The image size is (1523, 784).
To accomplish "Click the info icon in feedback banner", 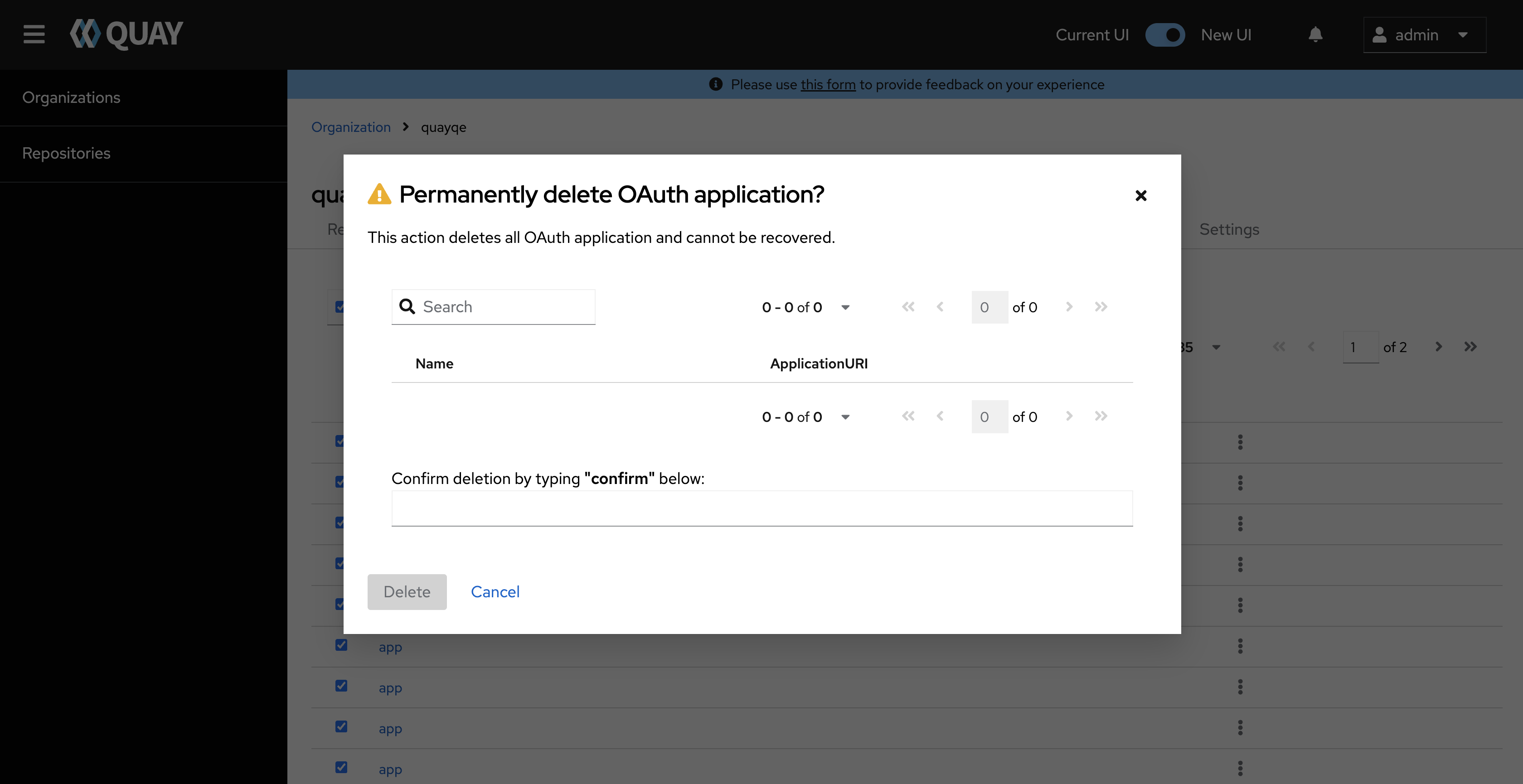I will click(x=715, y=85).
